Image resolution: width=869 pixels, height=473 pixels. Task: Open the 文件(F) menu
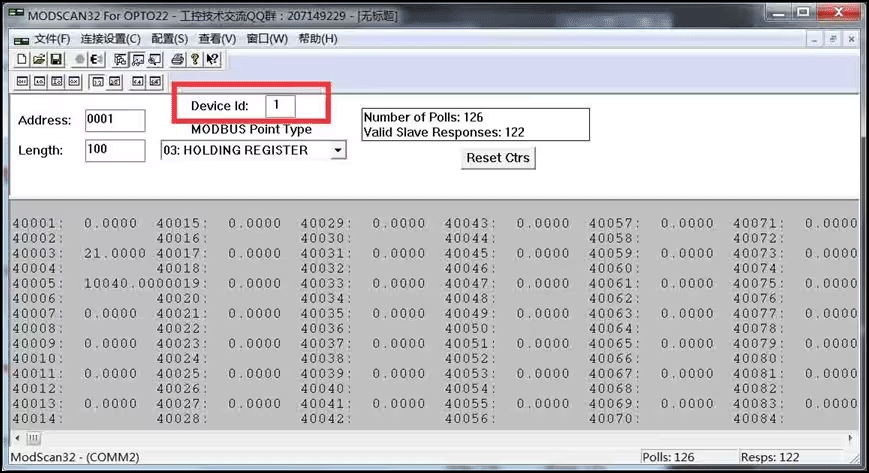[x=52, y=39]
